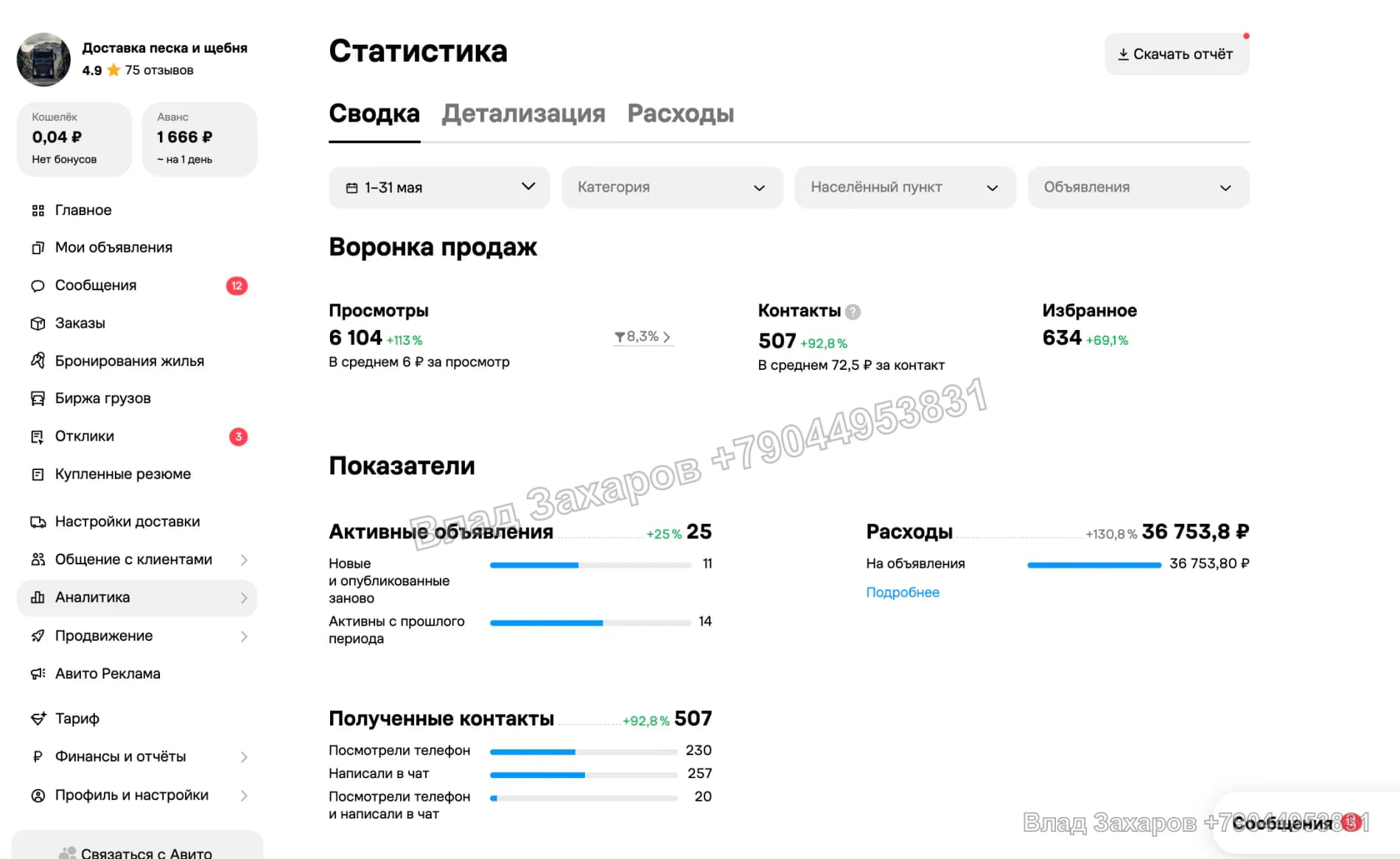This screenshot has width=1400, height=859.
Task: Click the Написали в чат progress bar
Action: tap(584, 775)
